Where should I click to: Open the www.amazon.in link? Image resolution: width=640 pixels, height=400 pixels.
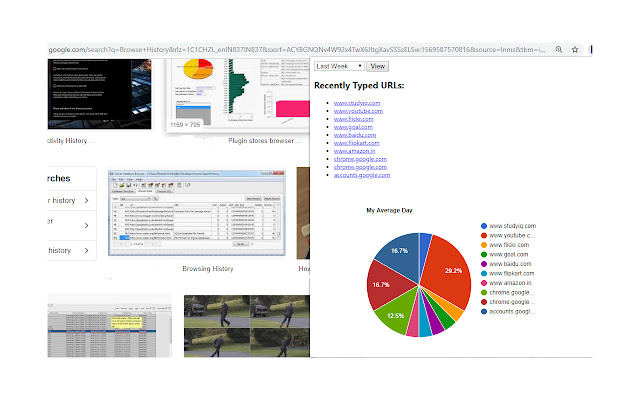354,151
